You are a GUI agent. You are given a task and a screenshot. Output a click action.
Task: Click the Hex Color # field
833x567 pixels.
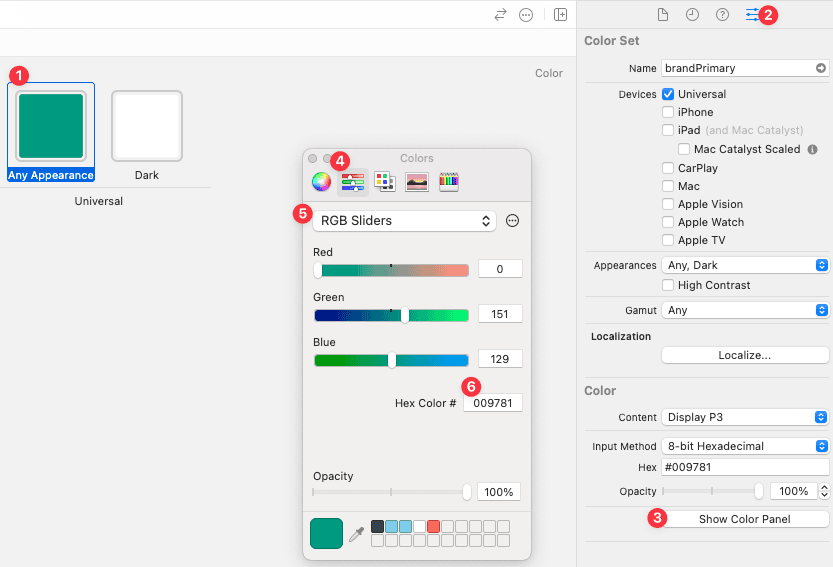tap(492, 403)
